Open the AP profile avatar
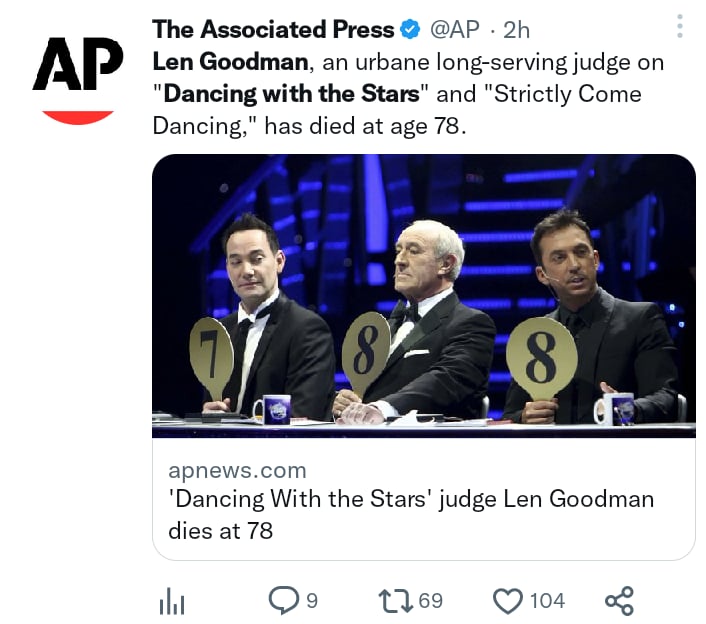The image size is (706, 624). tap(78, 76)
